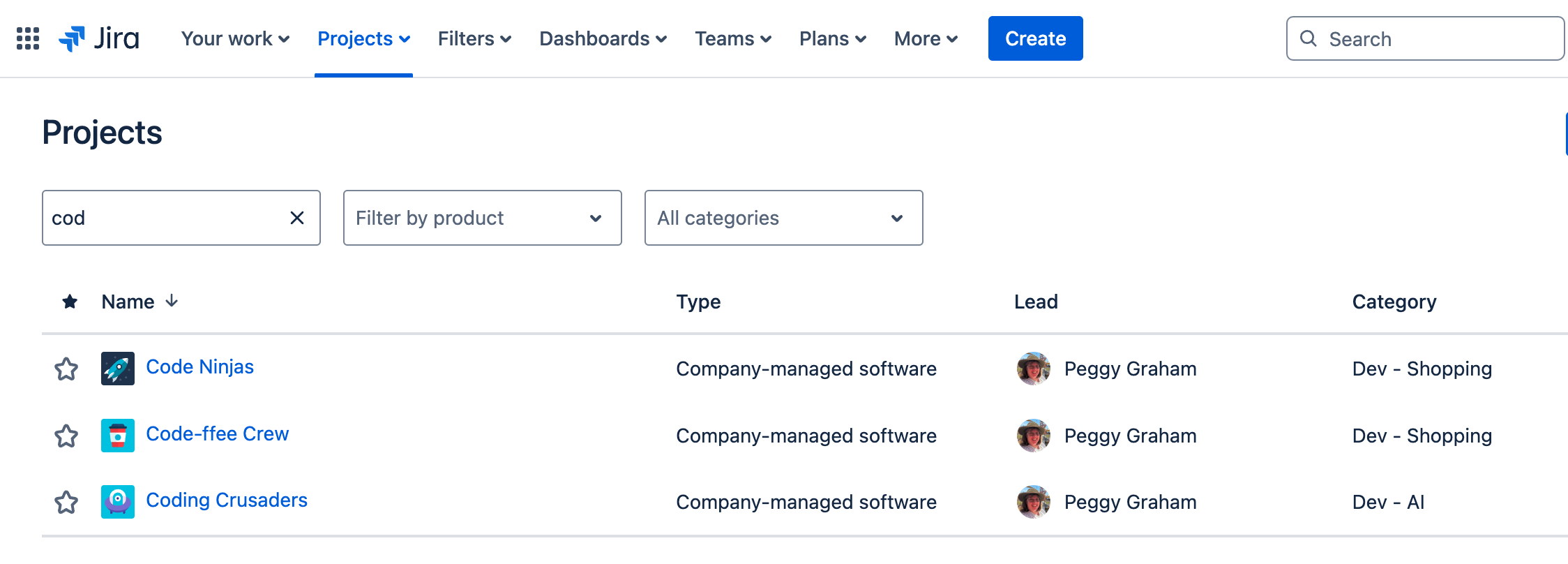Click the Type column header

[698, 302]
